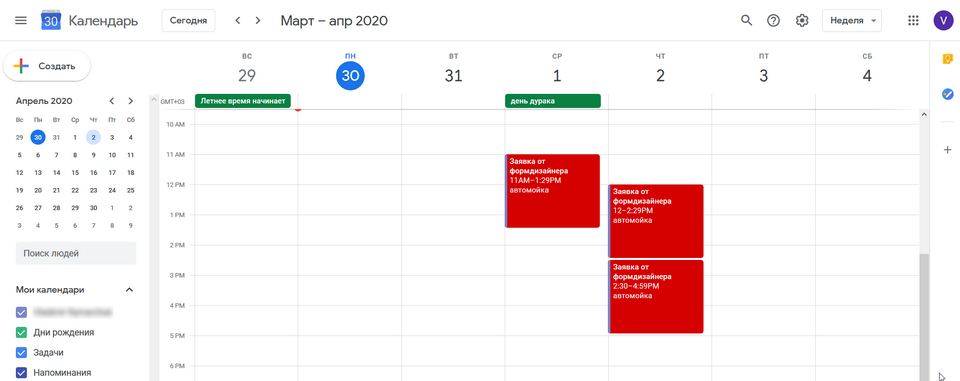Image resolution: width=960 pixels, height=381 pixels.
Task: Open the help question mark menu
Action: coord(773,20)
